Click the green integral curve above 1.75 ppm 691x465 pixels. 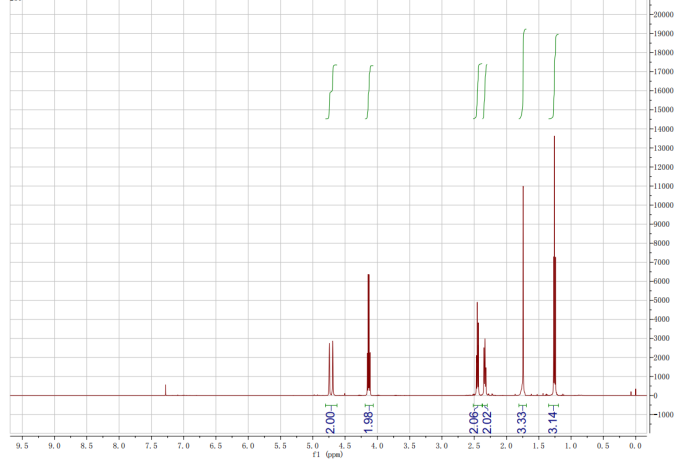[x=523, y=70]
